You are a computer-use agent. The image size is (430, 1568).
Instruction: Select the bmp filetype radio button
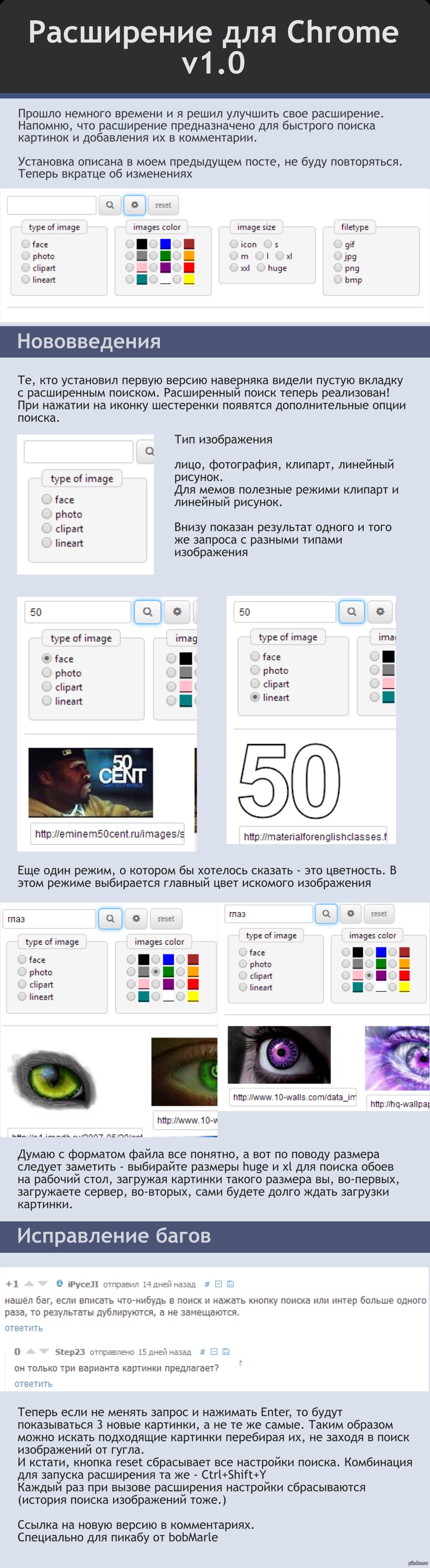(338, 279)
